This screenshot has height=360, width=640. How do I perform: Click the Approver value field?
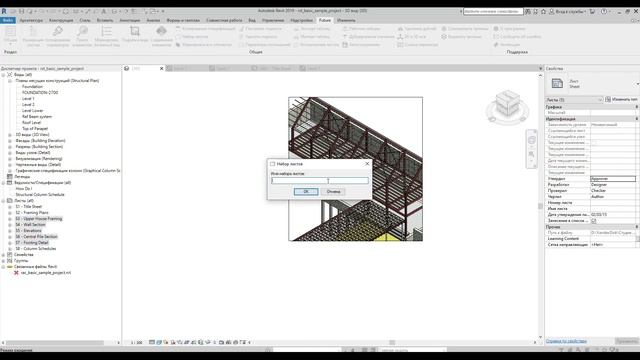pos(613,179)
